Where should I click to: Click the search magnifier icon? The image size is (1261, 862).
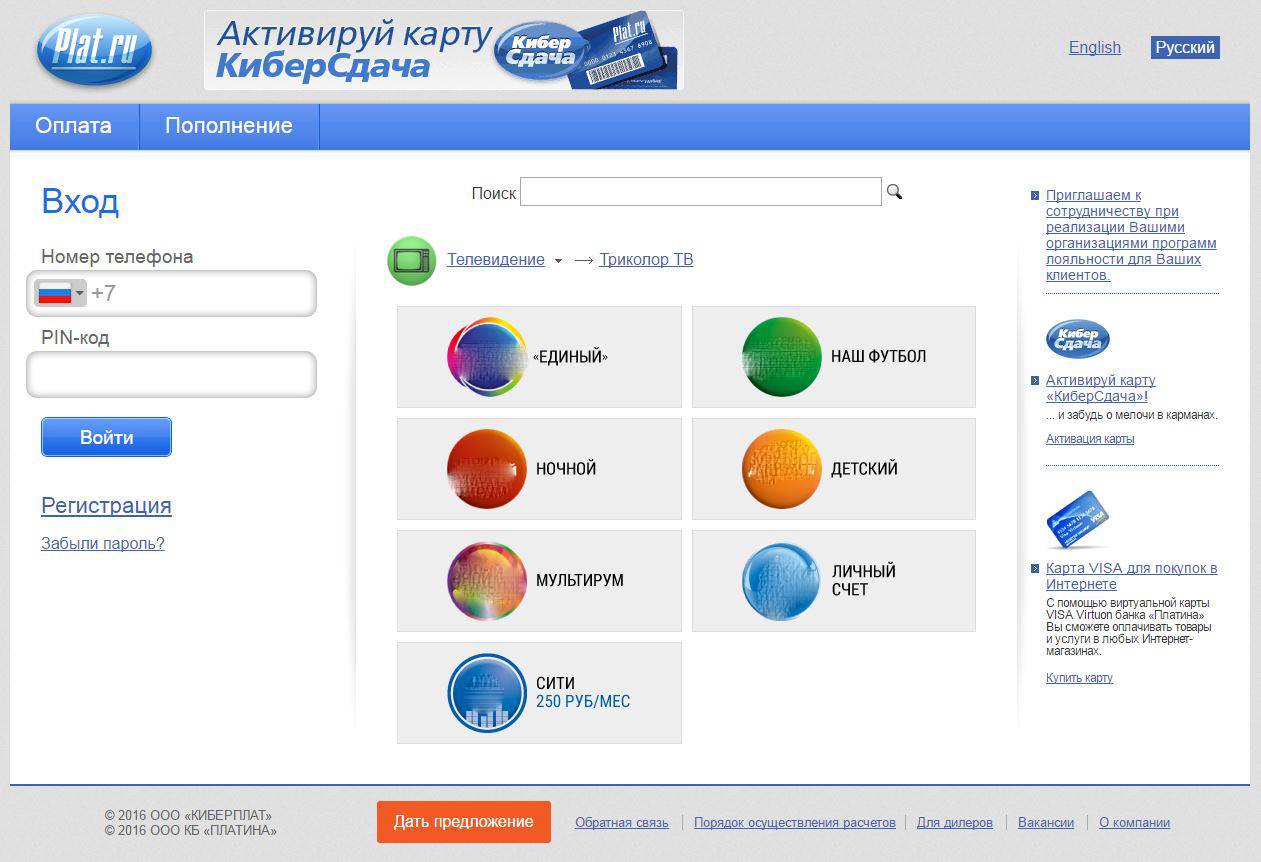[x=894, y=192]
